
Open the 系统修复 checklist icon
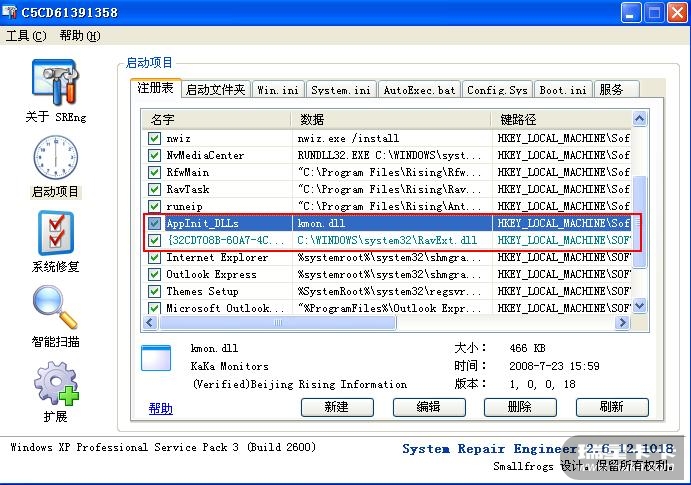tap(56, 233)
